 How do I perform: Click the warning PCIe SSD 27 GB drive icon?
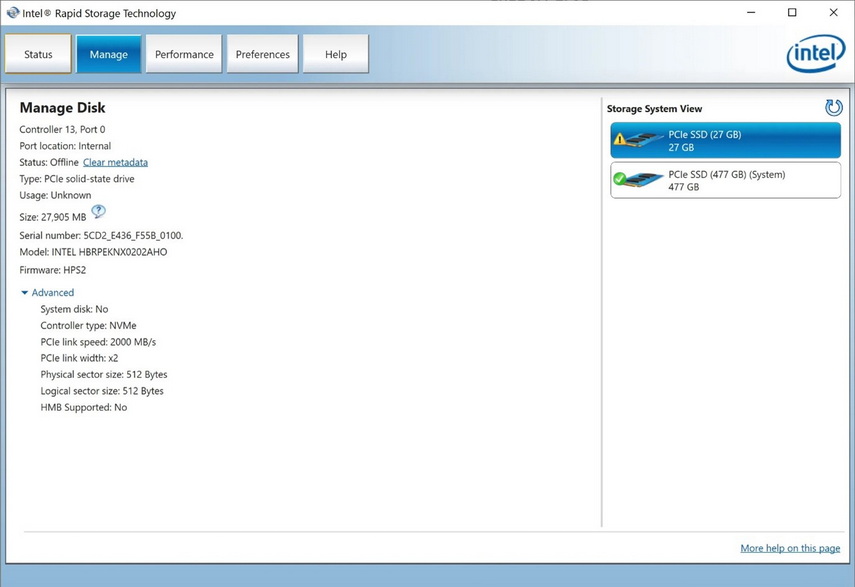(637, 140)
